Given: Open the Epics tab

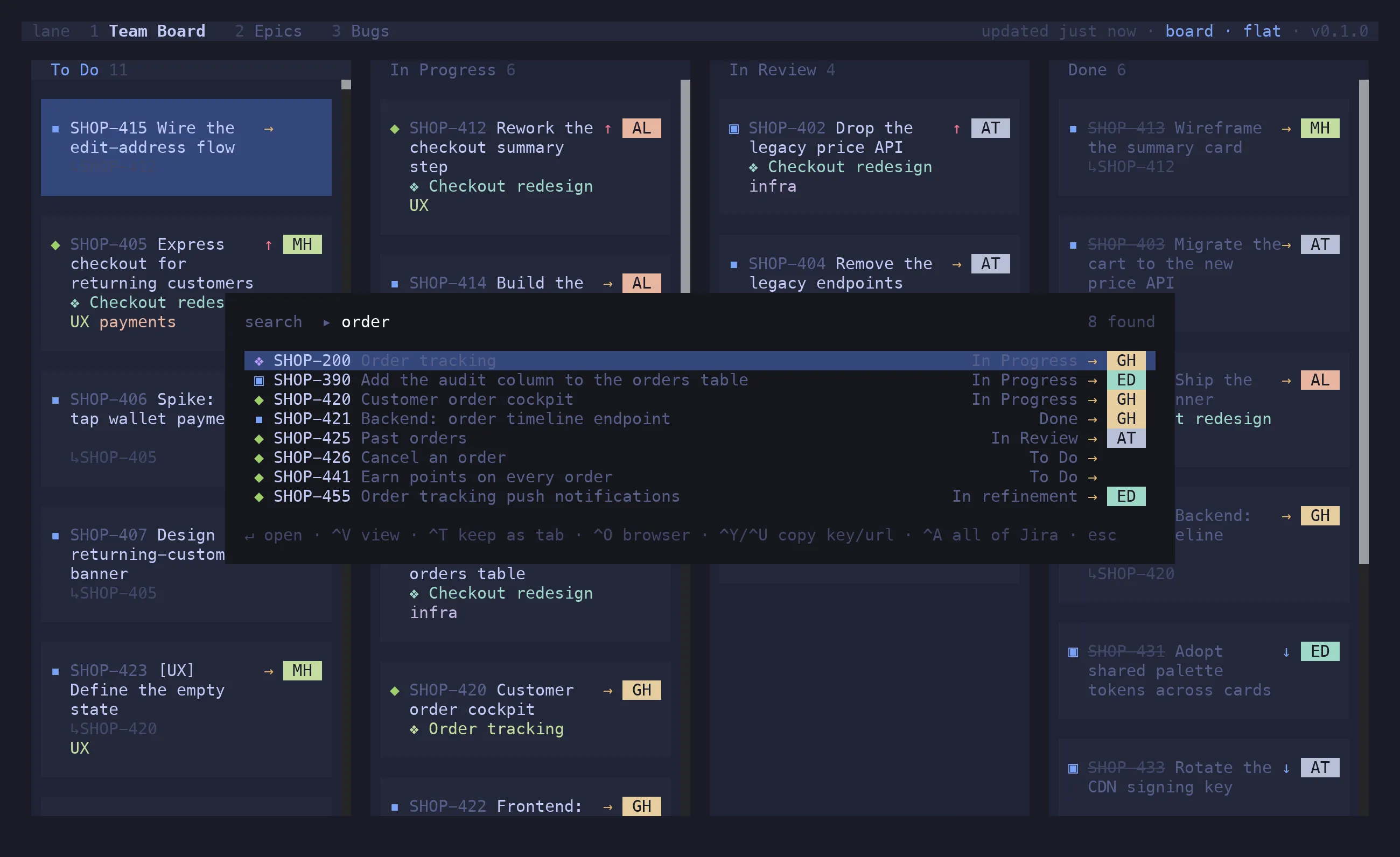Looking at the screenshot, I should 268,31.
